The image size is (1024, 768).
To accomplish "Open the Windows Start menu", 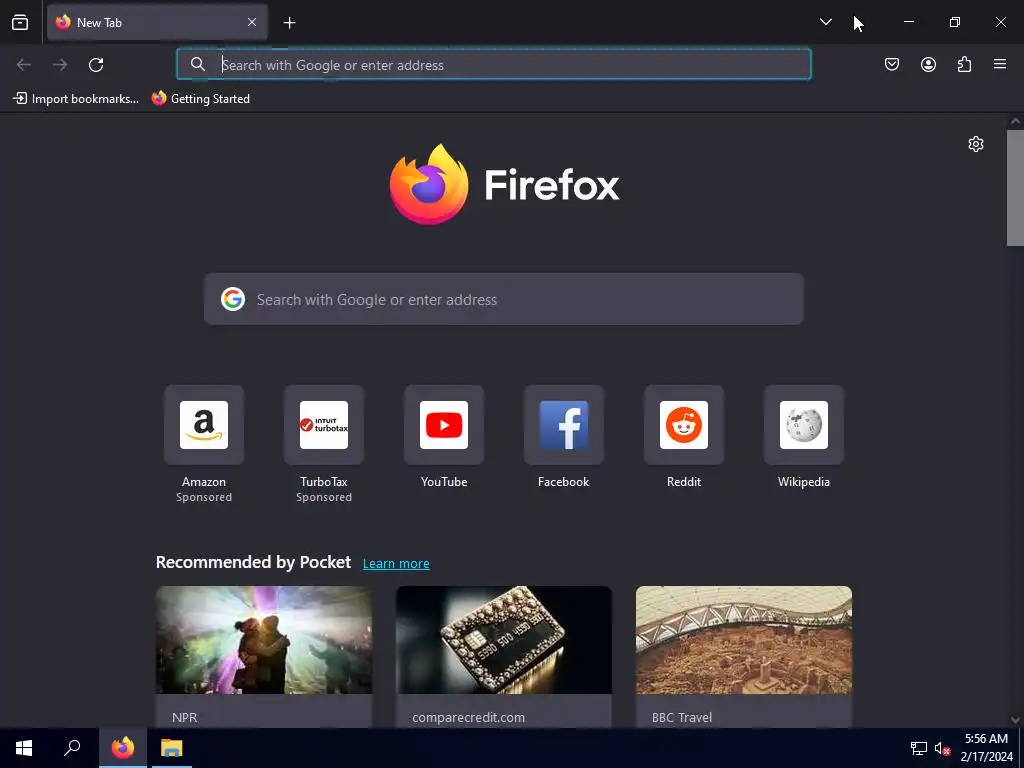I will coord(24,748).
